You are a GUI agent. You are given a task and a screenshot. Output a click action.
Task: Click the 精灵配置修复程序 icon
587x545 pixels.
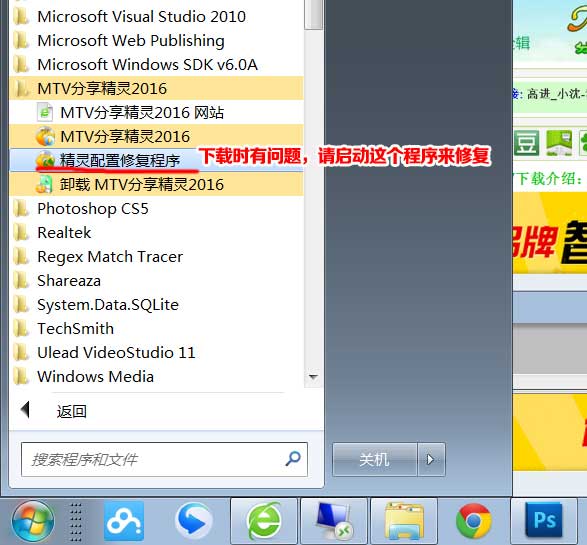tap(45, 160)
